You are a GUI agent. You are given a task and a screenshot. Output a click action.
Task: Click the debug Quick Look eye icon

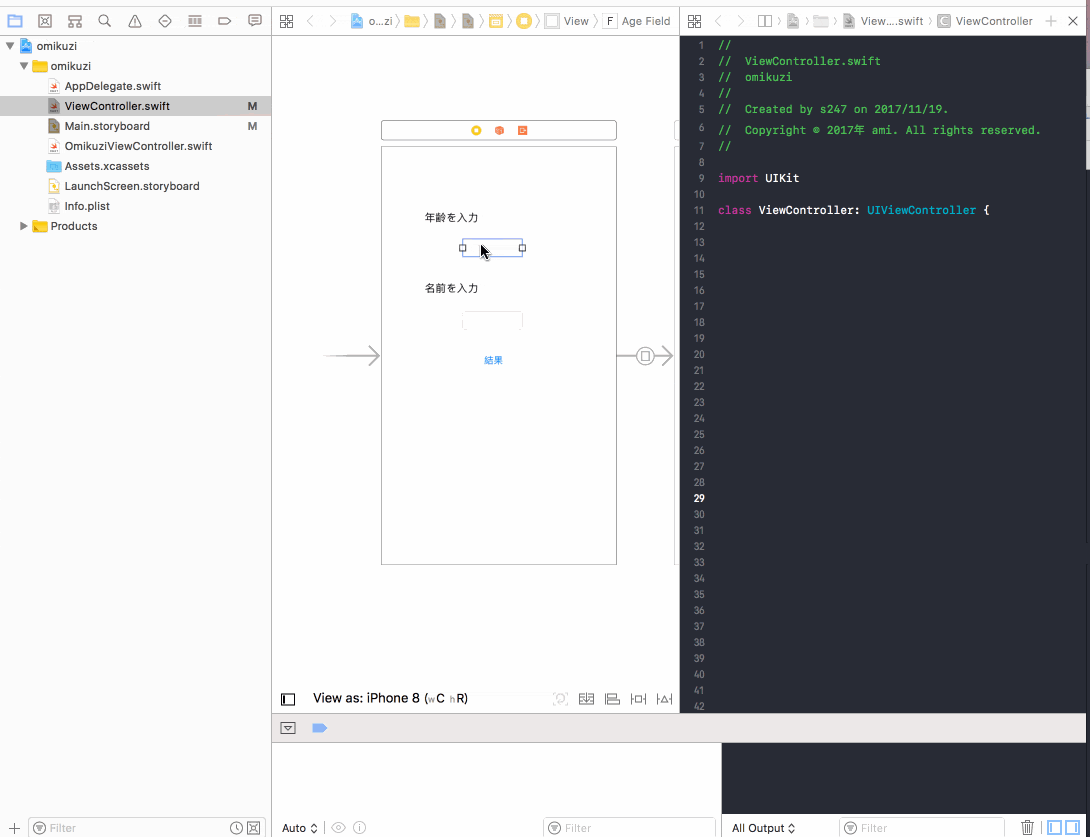click(339, 827)
